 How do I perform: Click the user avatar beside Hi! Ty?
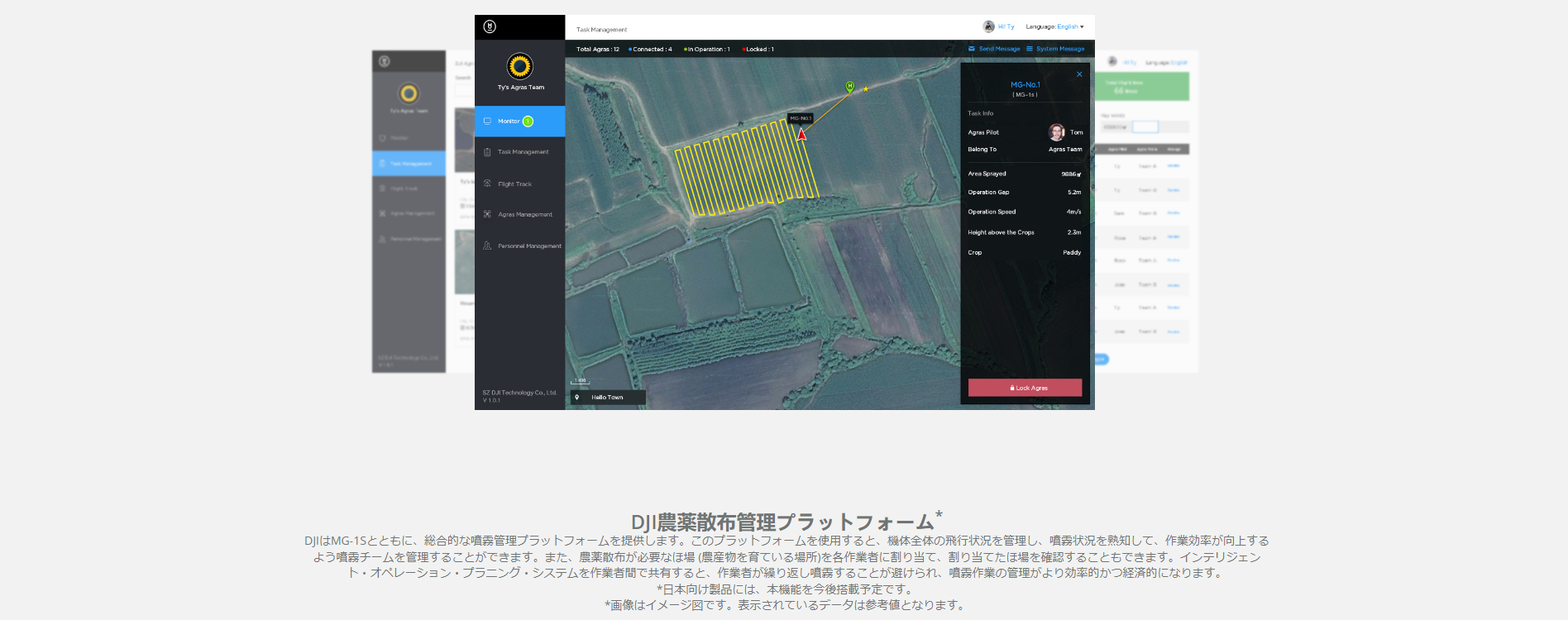(x=988, y=26)
